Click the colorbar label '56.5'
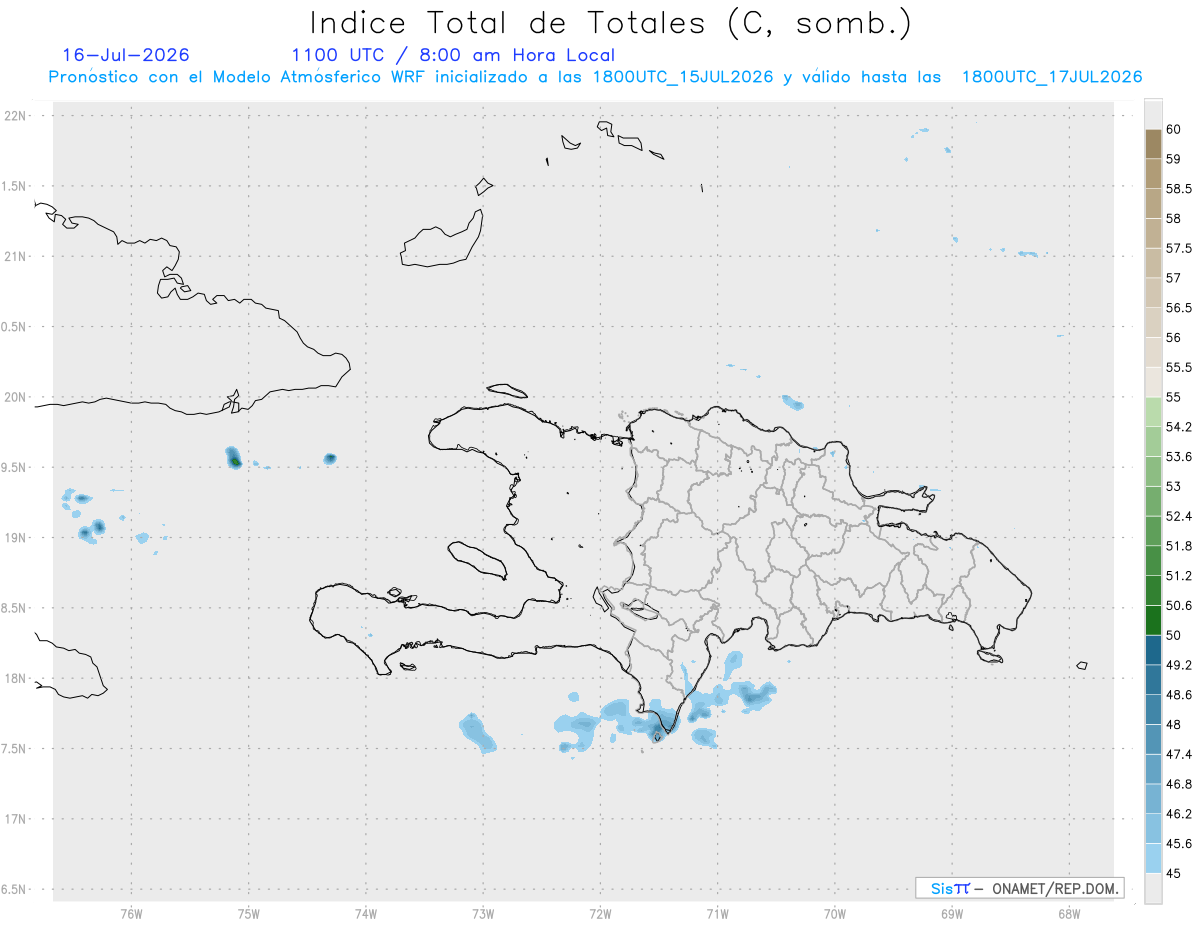1200x927 pixels. (x=1178, y=308)
